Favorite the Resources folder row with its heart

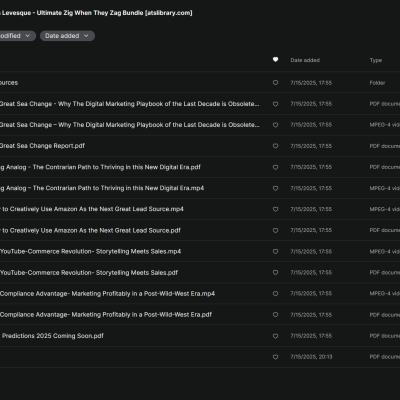pos(275,83)
